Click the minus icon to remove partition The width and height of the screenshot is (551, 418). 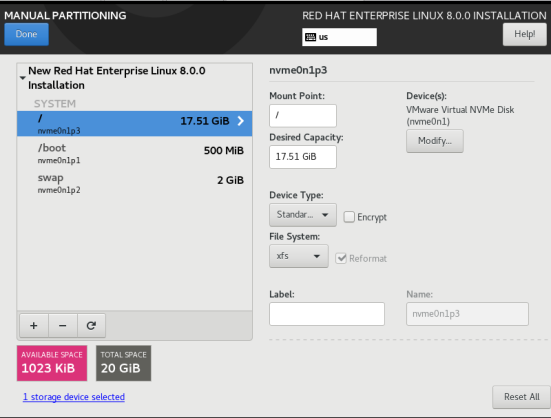coord(63,326)
